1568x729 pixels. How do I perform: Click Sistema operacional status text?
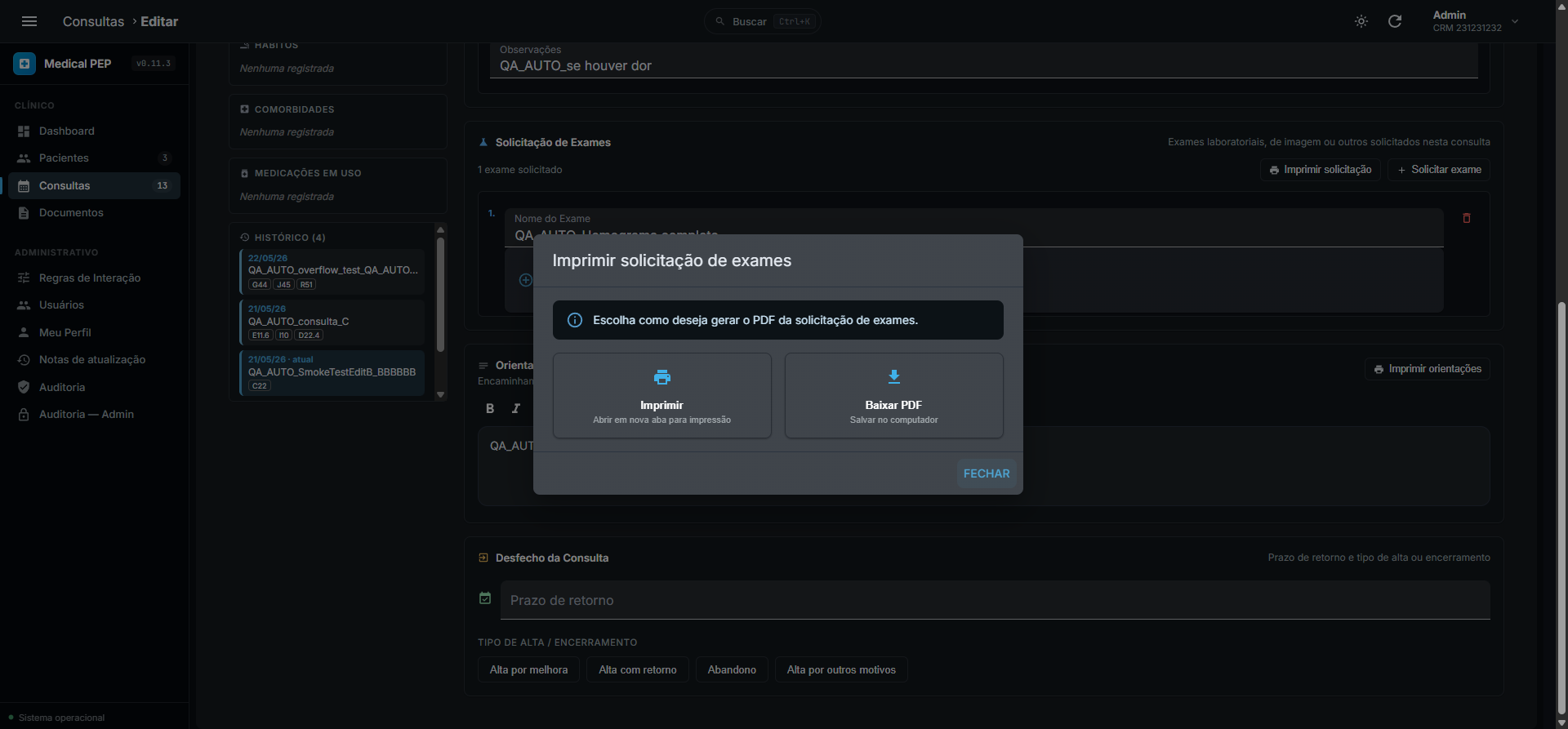pos(61,718)
